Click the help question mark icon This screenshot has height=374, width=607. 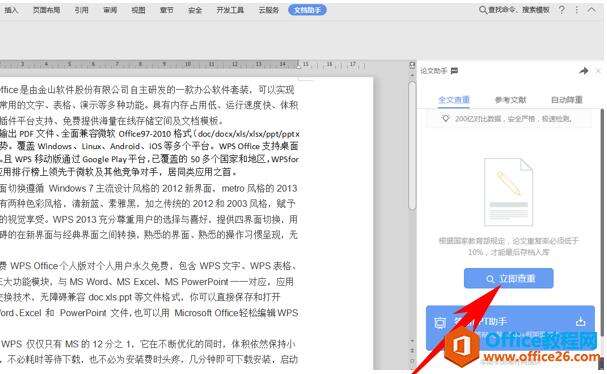[562, 10]
